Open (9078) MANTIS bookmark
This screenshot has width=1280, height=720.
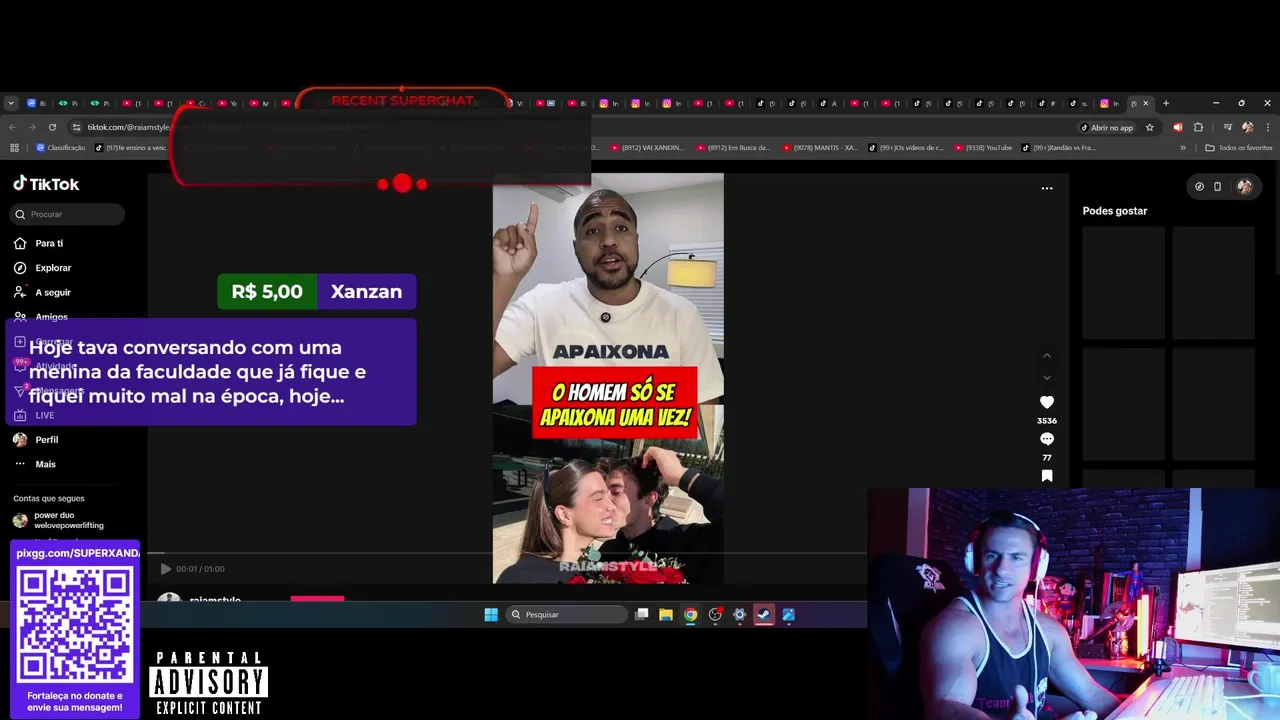pos(819,148)
